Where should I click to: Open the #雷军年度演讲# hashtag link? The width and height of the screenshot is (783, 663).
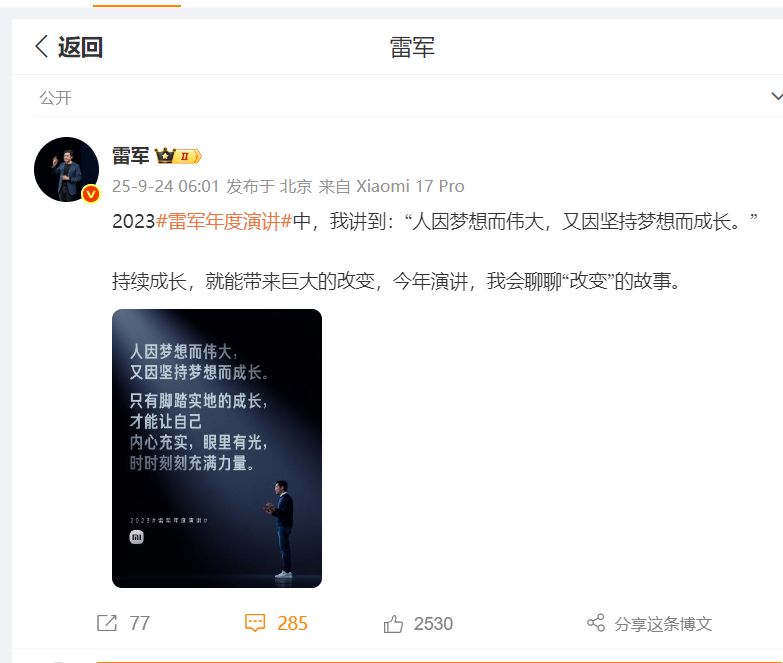click(x=224, y=221)
